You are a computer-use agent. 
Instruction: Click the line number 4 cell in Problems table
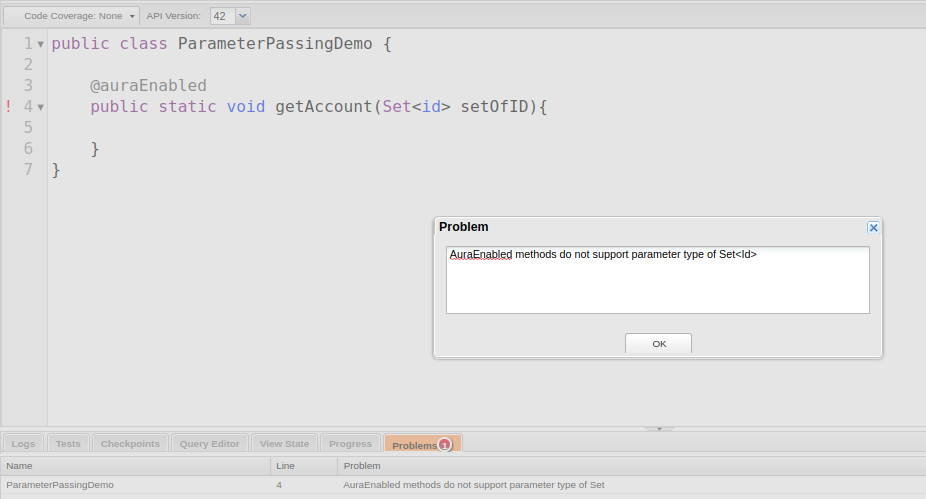[x=304, y=485]
